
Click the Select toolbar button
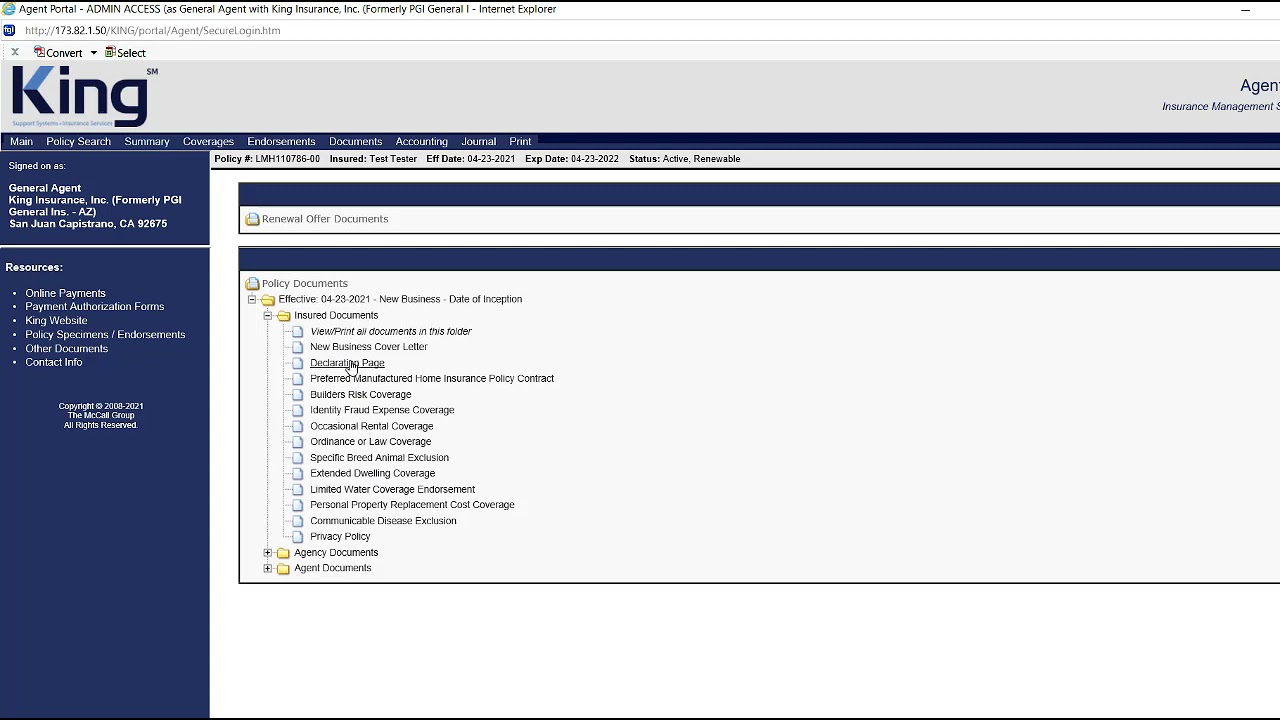tap(125, 53)
